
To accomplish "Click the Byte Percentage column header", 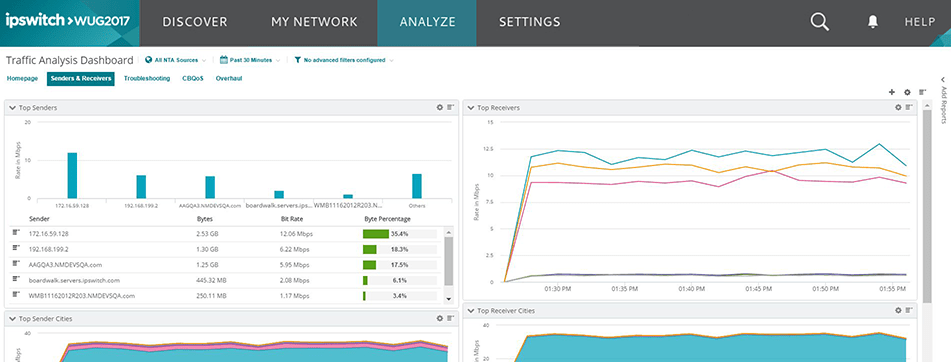I will click(x=387, y=218).
